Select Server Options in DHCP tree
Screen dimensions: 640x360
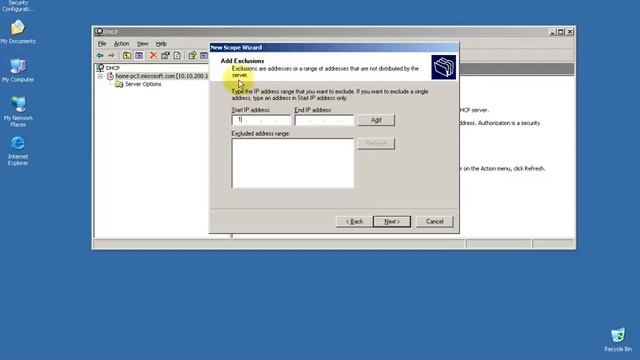point(143,84)
